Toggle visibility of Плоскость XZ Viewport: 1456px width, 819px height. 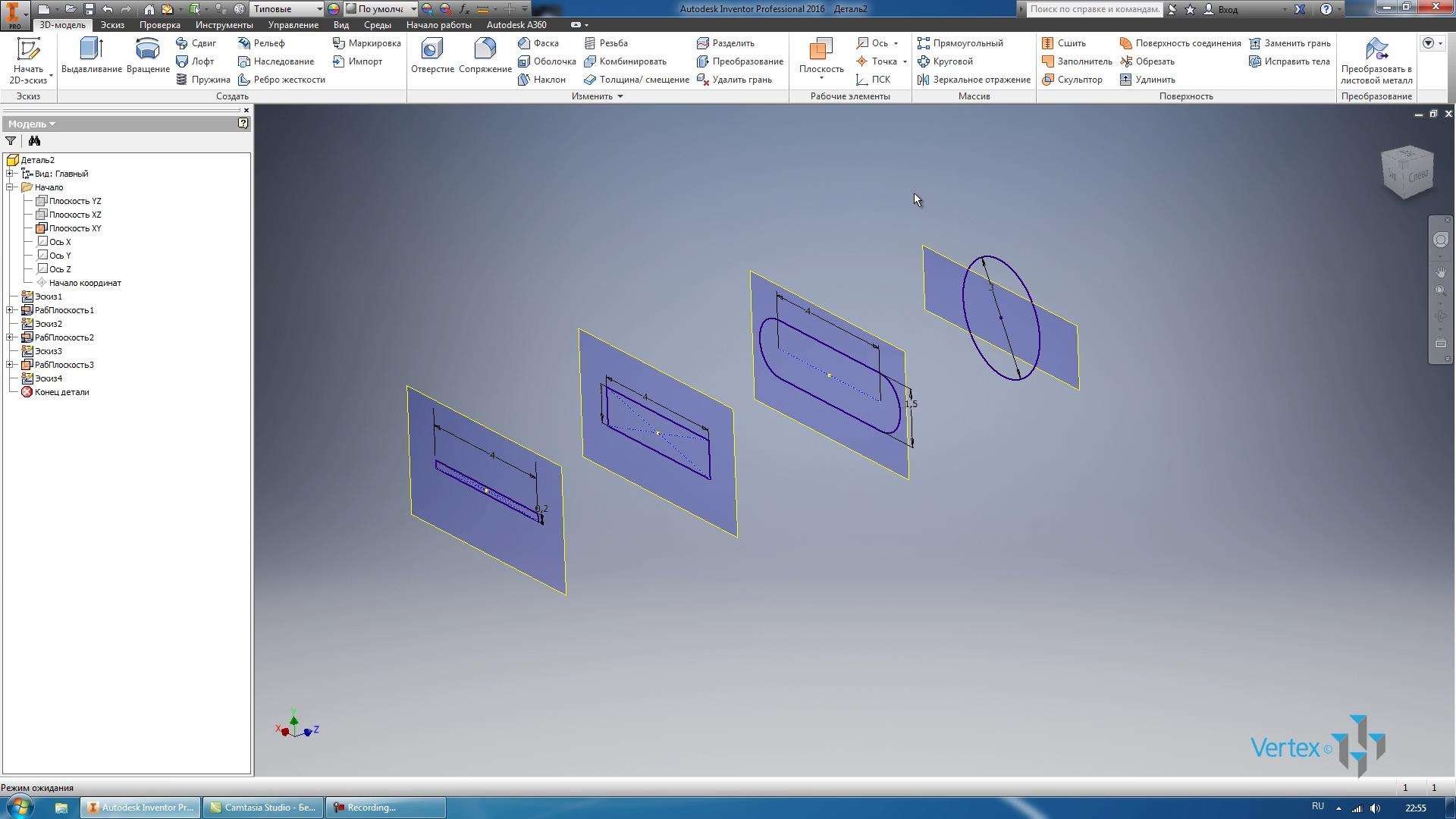[76, 214]
